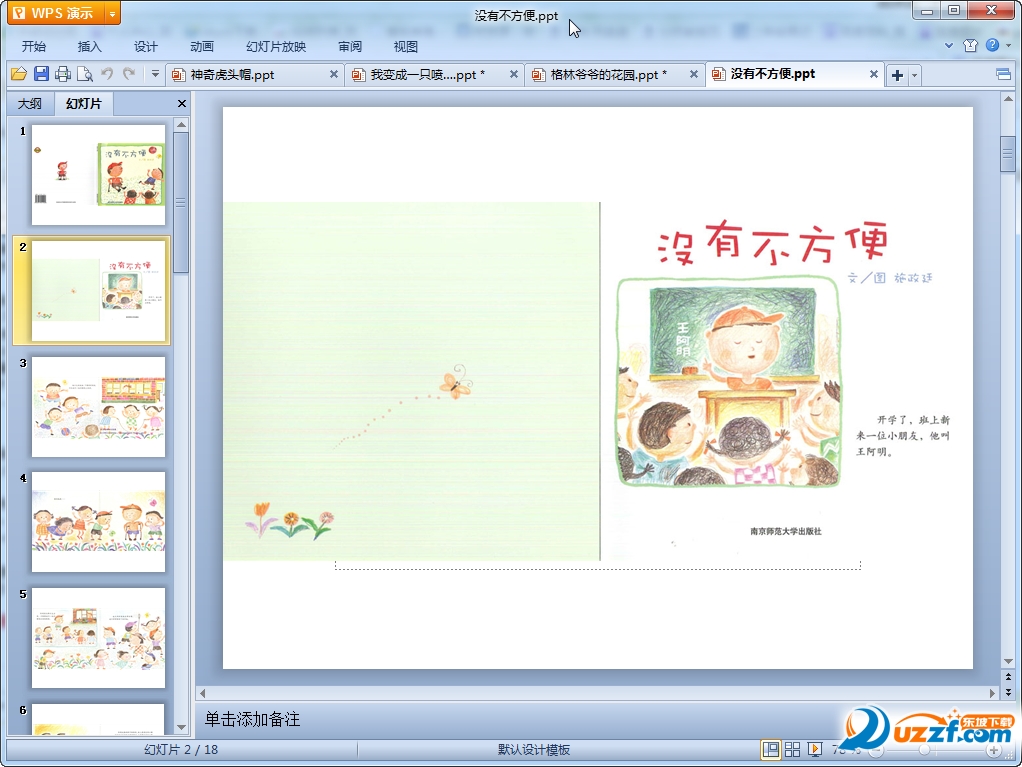Image resolution: width=1022 pixels, height=767 pixels.
Task: Click thumbnail pane scroll up arrow
Action: [x=181, y=124]
